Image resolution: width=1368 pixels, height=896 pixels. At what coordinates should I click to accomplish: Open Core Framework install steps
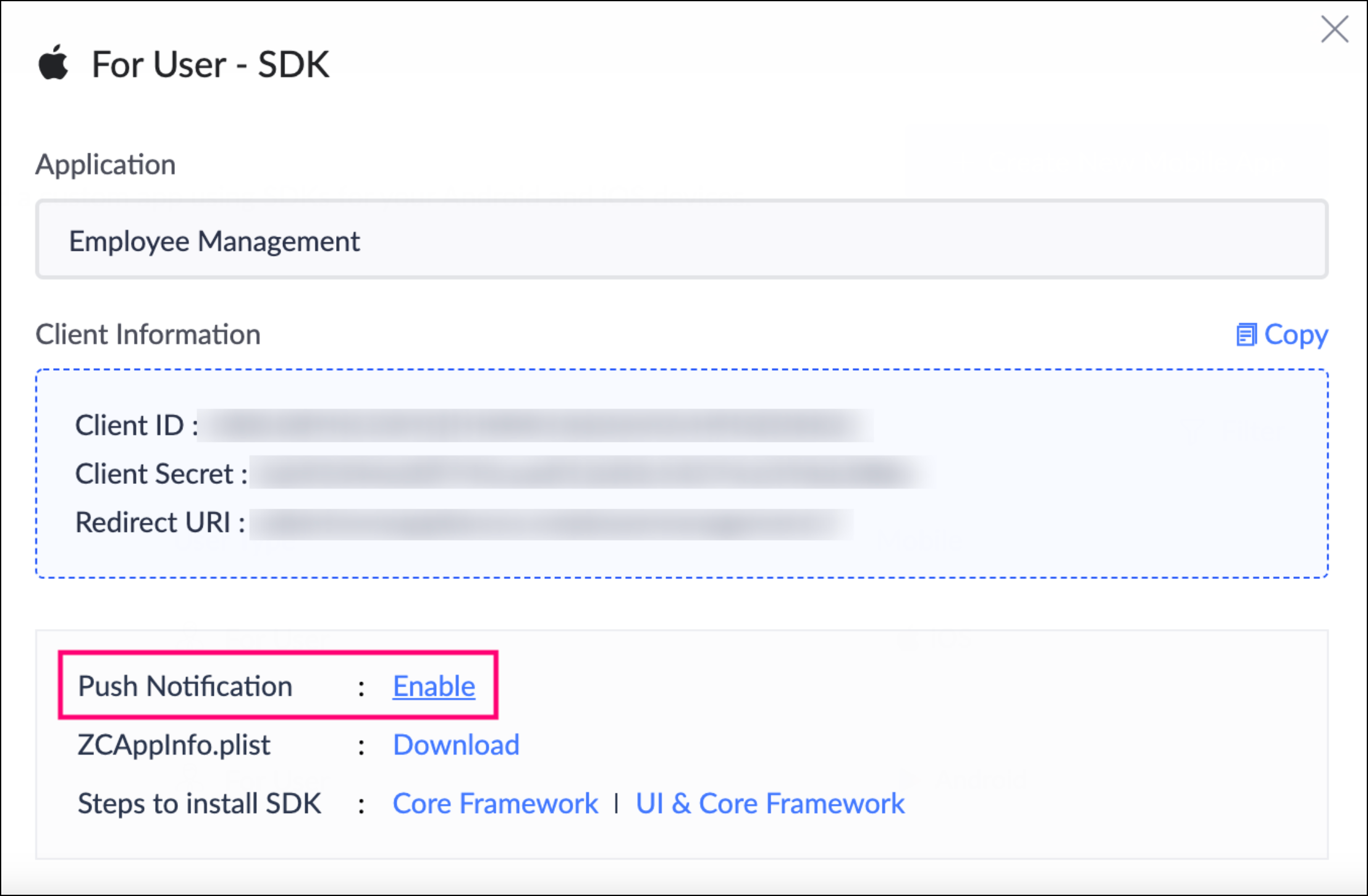click(495, 803)
